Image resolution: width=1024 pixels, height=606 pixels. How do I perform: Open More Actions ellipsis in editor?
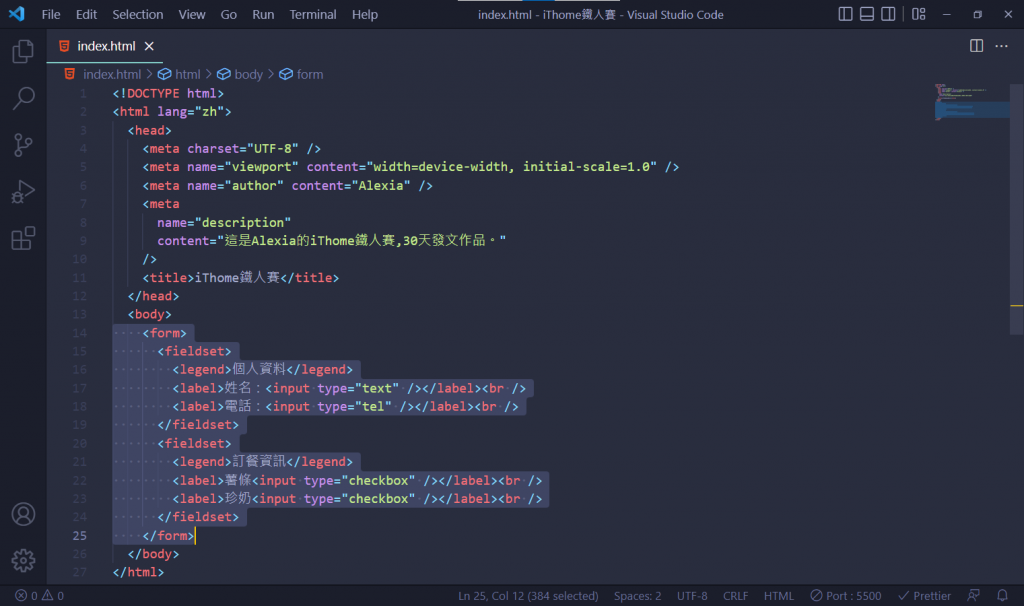1001,46
